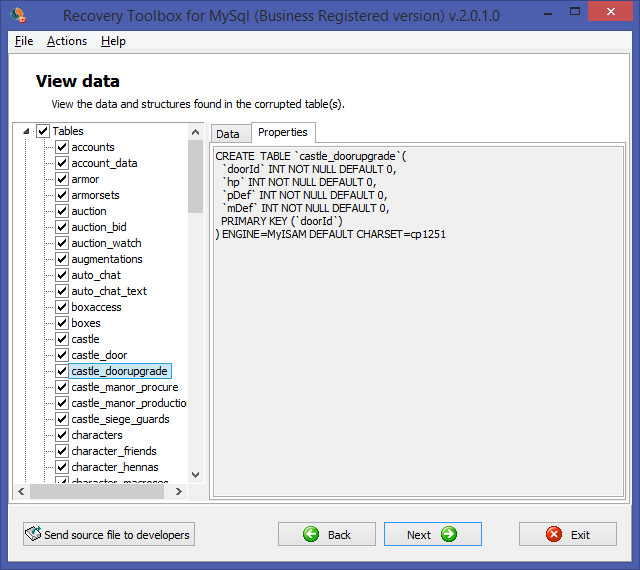Uncheck the augmentations checkbox
The height and width of the screenshot is (570, 640).
pos(62,259)
